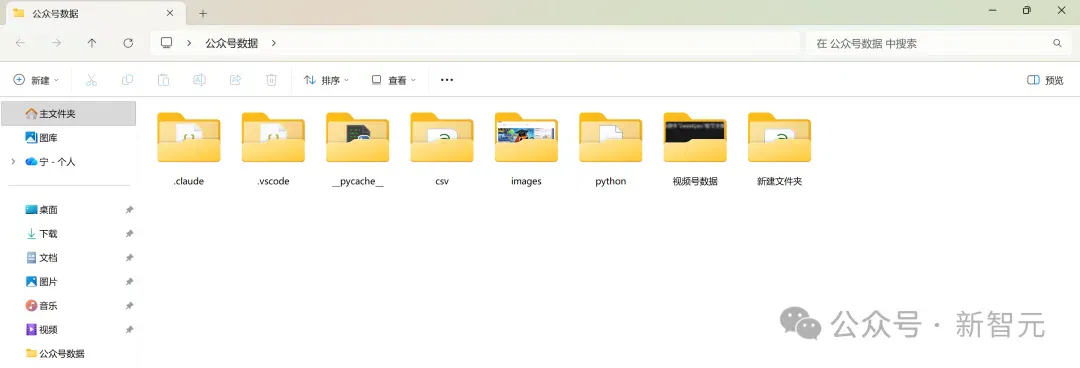The image size is (1080, 368).
Task: Toggle the 预览 preview pane
Action: coord(1045,80)
